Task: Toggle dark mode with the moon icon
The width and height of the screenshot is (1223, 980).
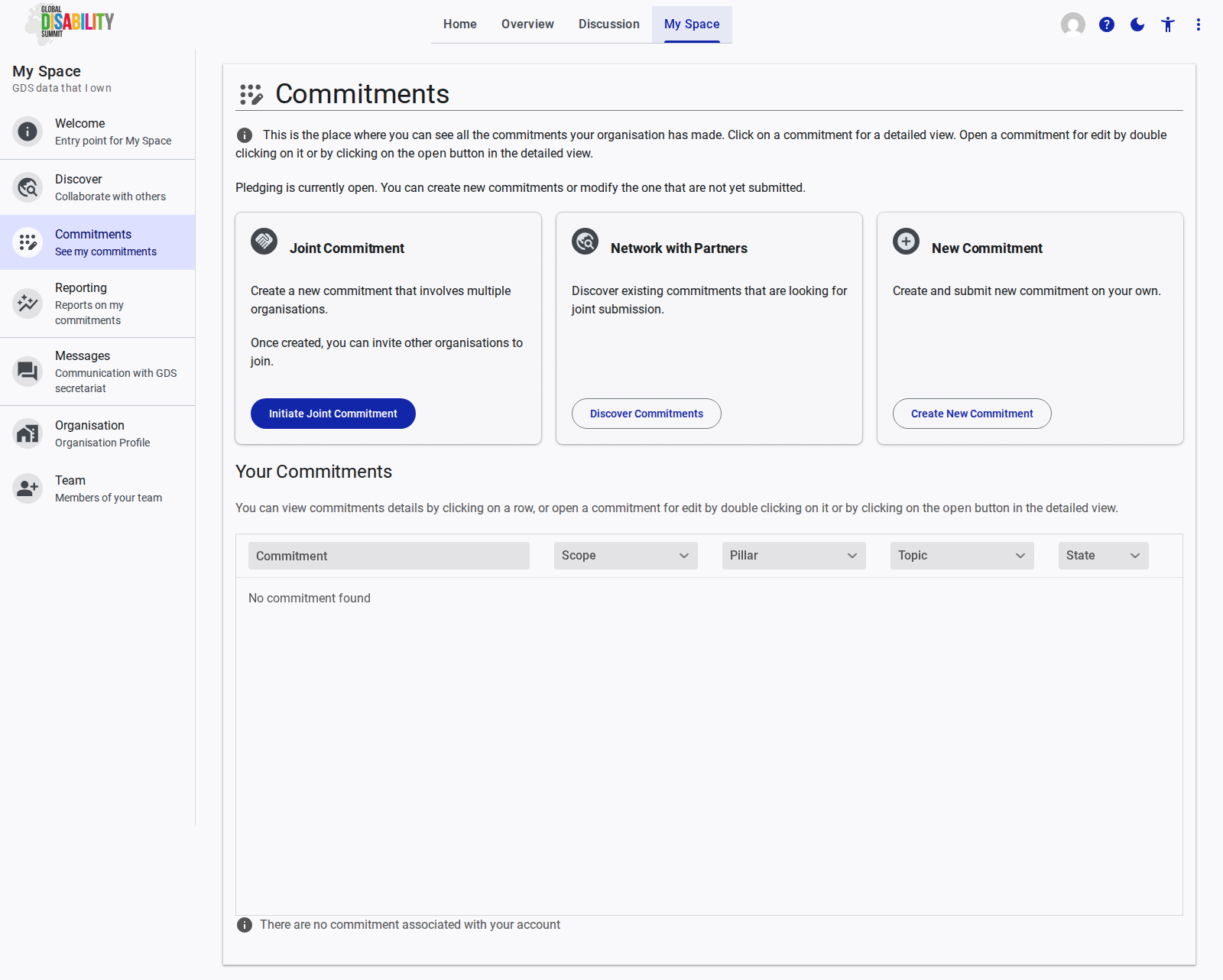Action: click(x=1137, y=24)
